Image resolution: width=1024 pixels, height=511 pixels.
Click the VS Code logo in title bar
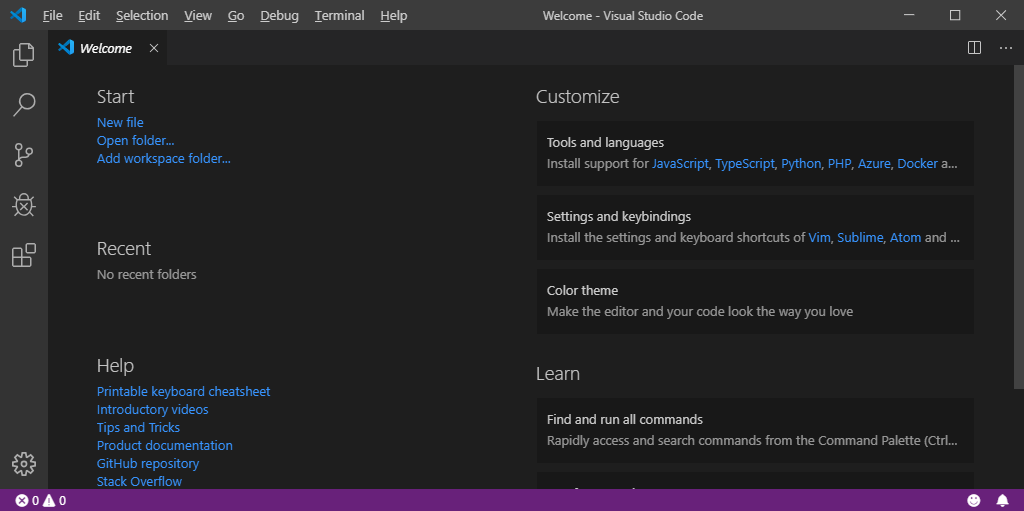[18, 15]
